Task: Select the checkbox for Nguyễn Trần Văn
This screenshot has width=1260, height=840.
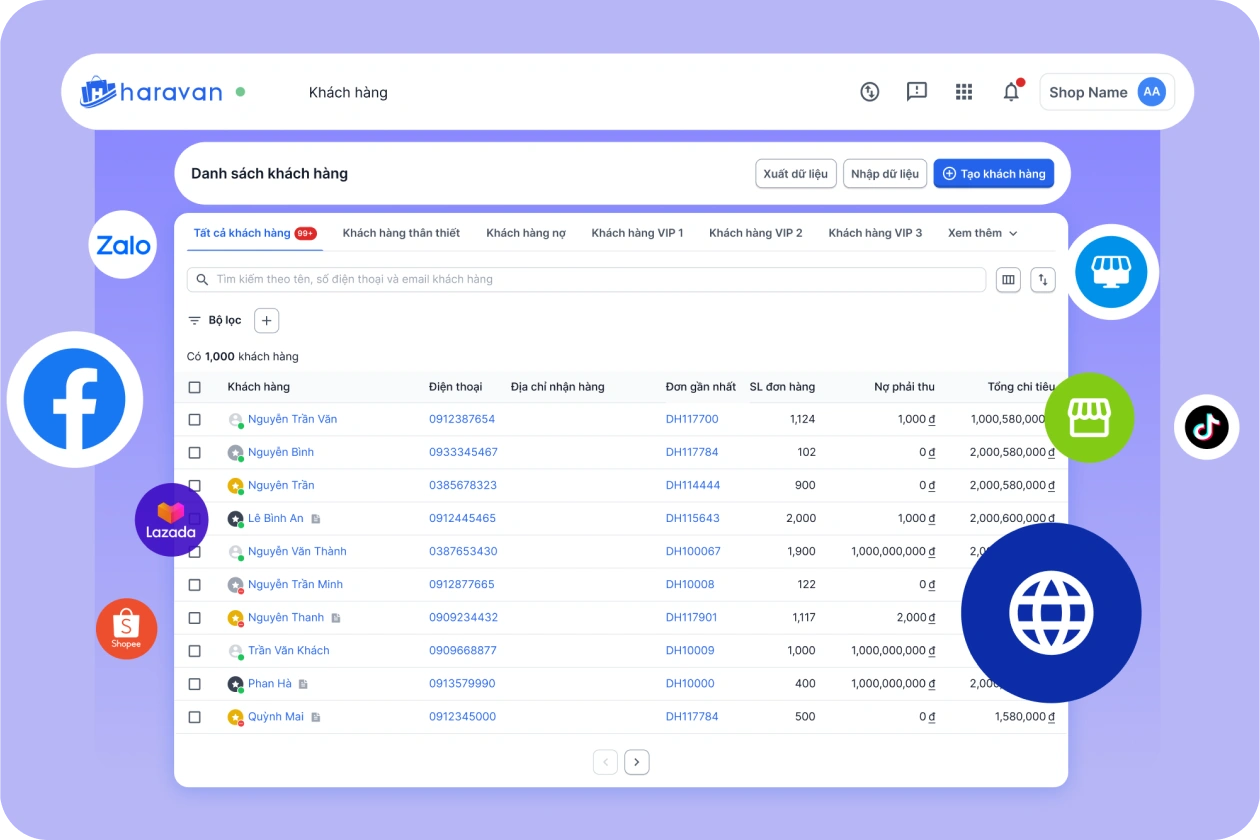Action: click(x=195, y=420)
